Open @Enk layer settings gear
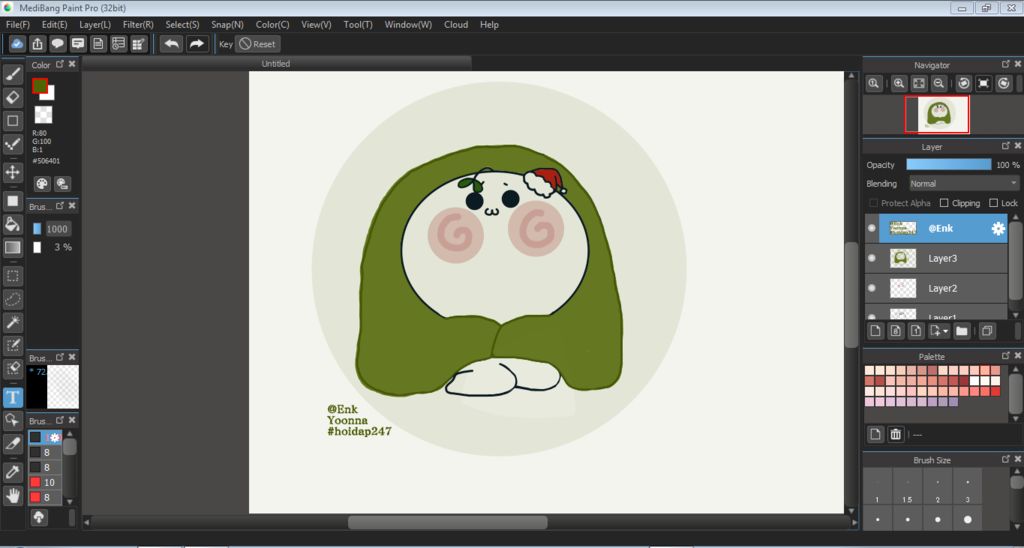The width and height of the screenshot is (1024, 548). [x=998, y=229]
